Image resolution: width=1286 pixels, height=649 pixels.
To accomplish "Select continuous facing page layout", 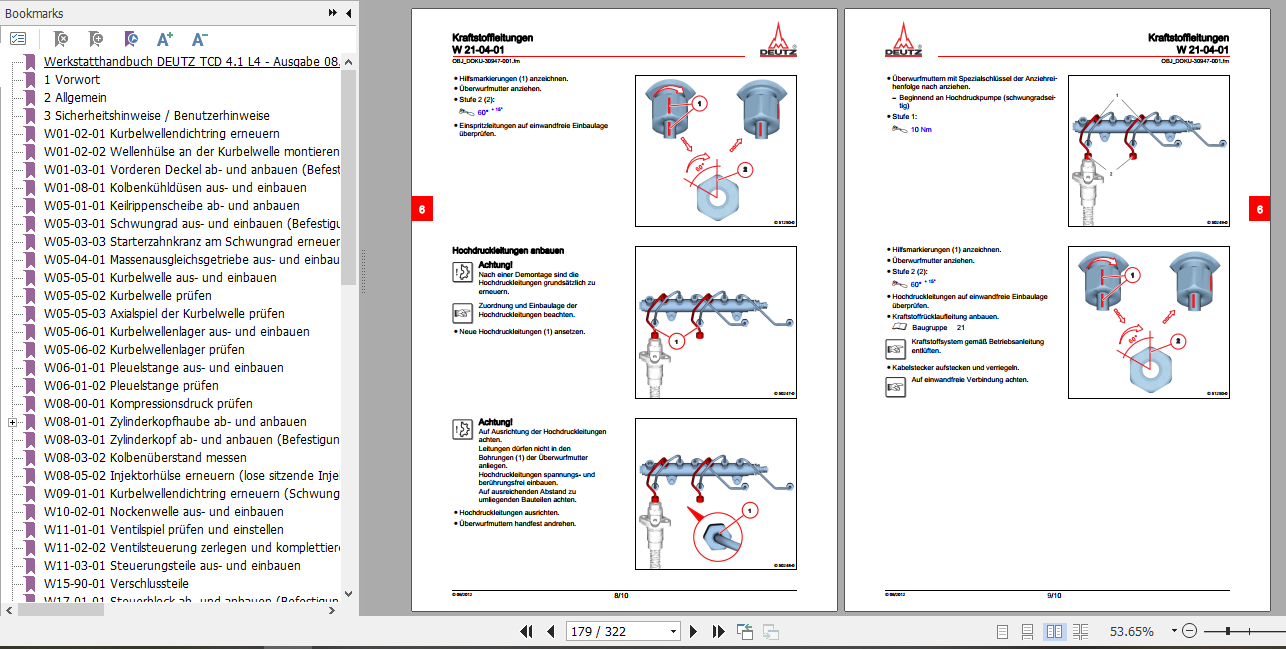I will [1080, 631].
